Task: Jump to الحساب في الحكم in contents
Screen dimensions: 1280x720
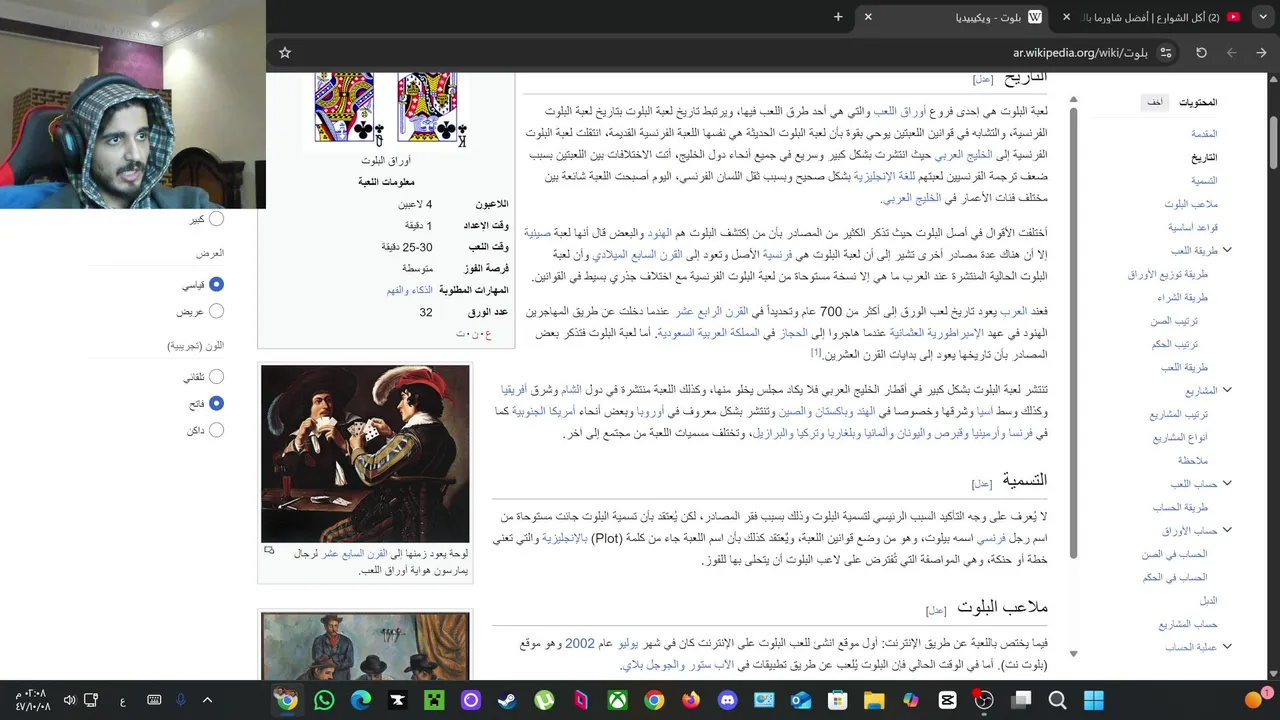Action: coord(1175,577)
